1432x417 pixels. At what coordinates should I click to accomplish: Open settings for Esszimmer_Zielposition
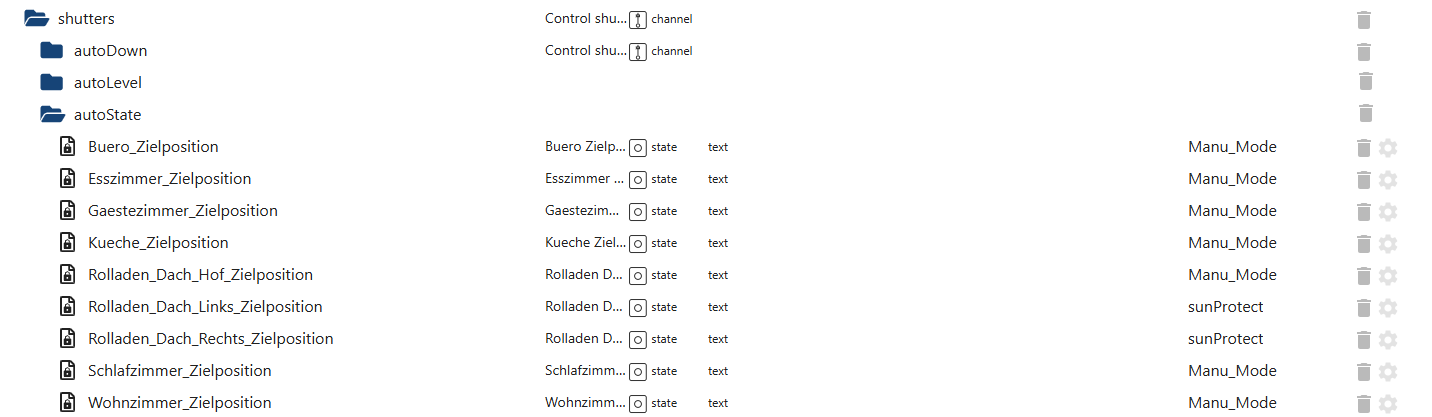(1387, 180)
